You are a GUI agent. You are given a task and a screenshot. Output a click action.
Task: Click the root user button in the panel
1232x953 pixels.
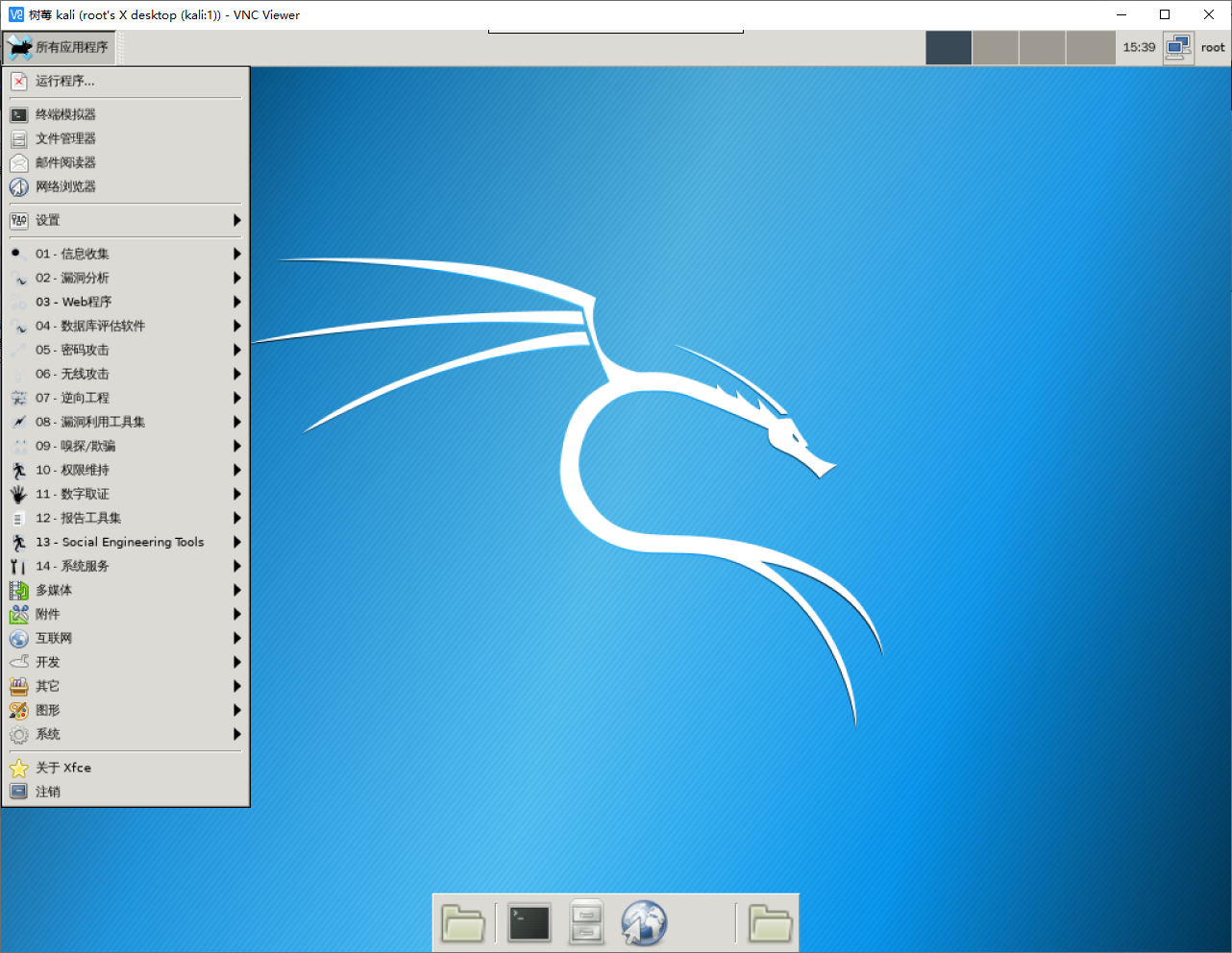pyautogui.click(x=1213, y=47)
